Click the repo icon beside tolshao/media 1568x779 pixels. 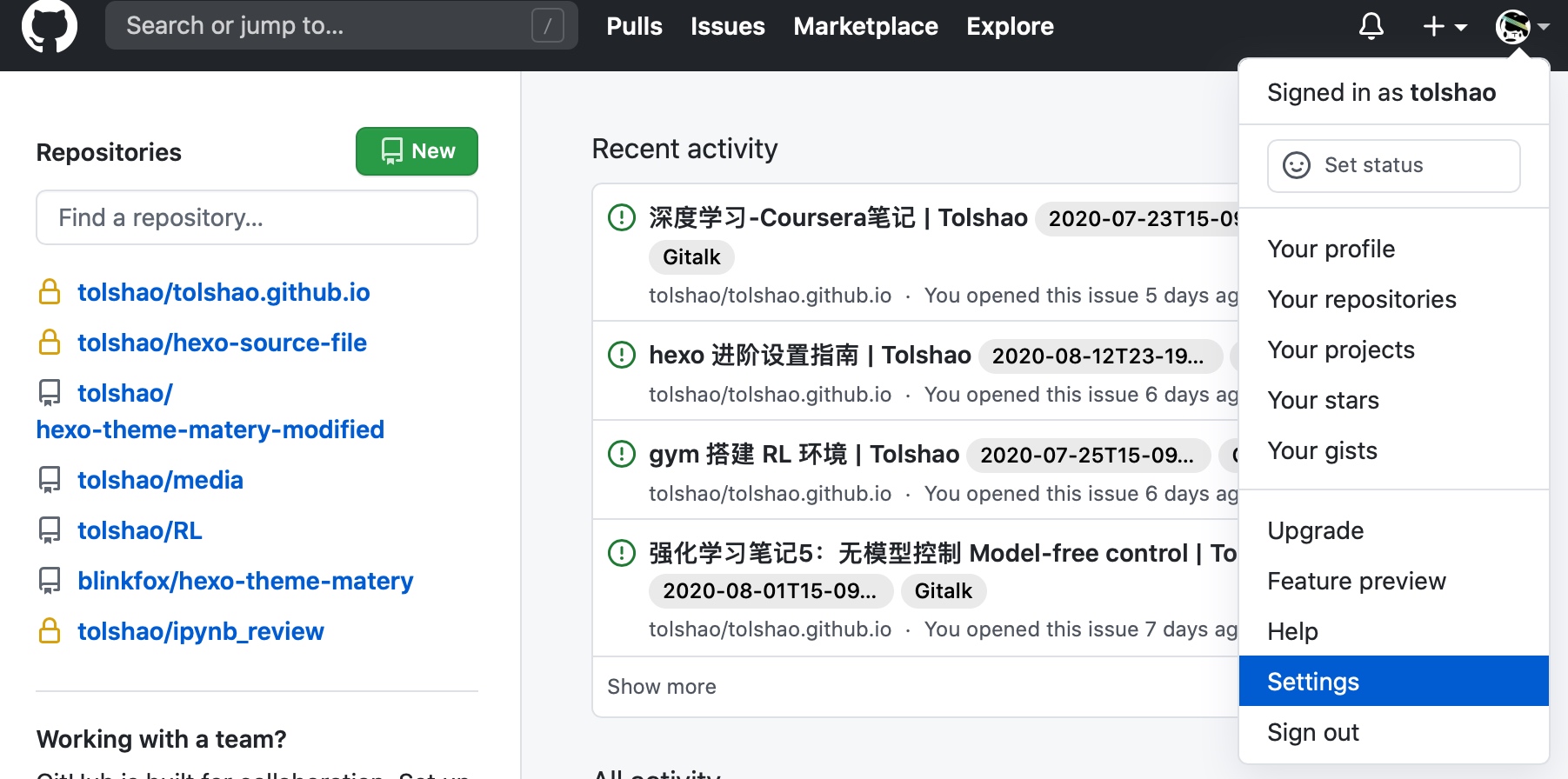tap(50, 480)
